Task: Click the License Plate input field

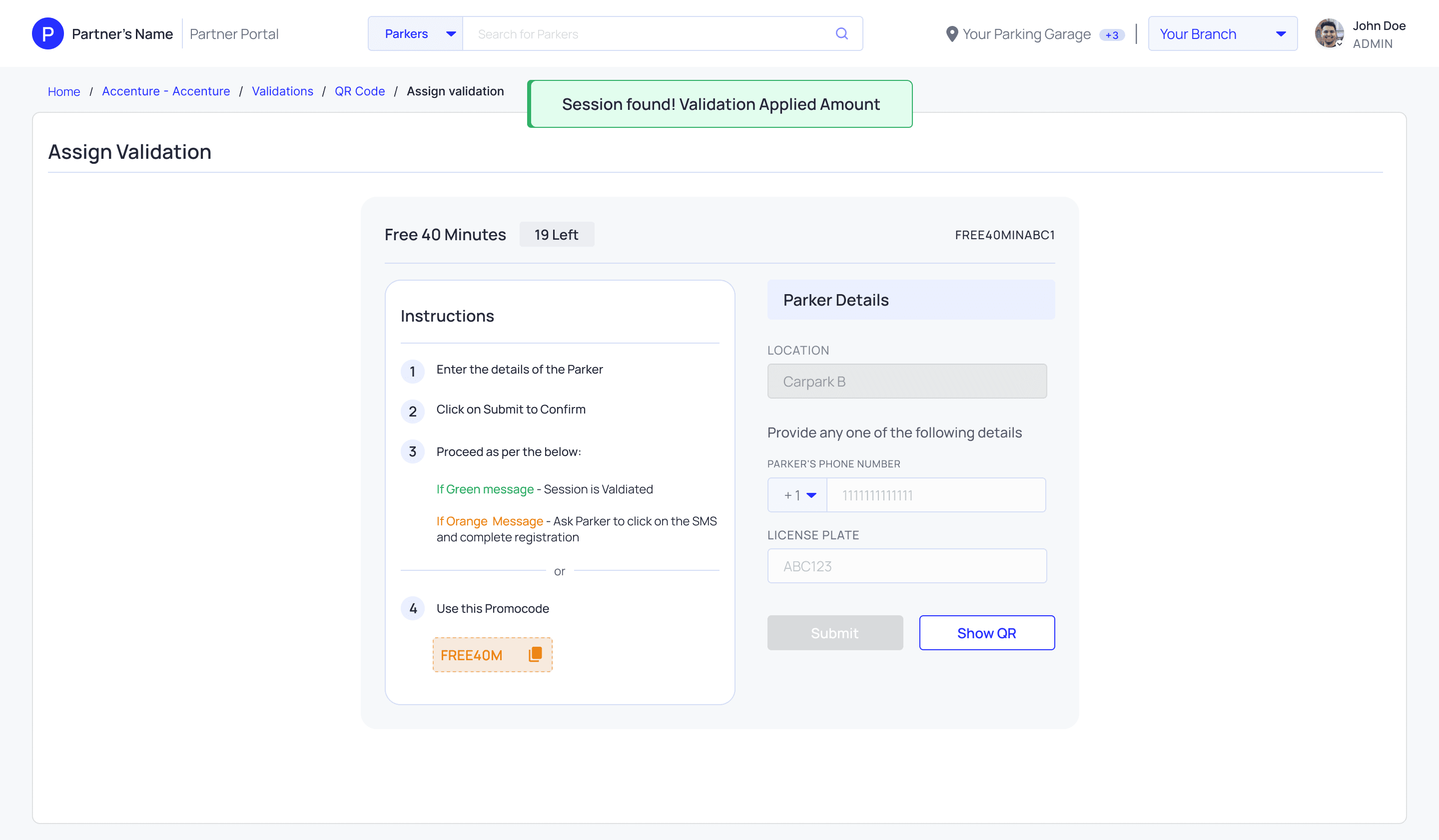Action: click(x=906, y=565)
